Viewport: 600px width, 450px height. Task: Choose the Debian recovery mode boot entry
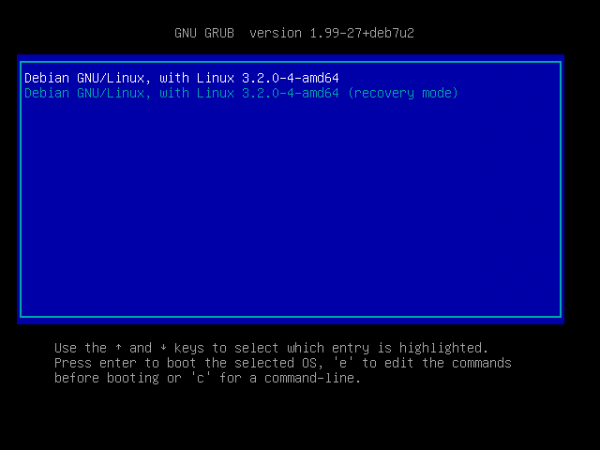(241, 93)
